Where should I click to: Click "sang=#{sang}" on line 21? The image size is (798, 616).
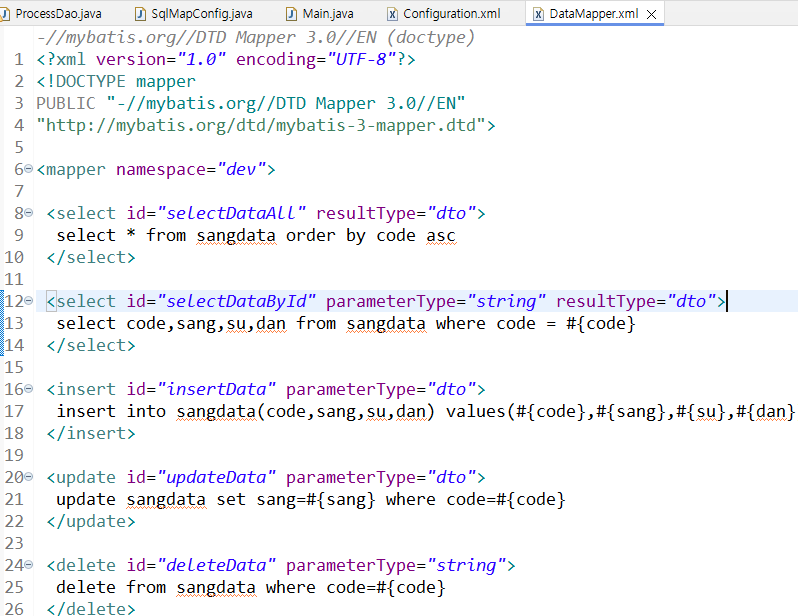point(316,499)
